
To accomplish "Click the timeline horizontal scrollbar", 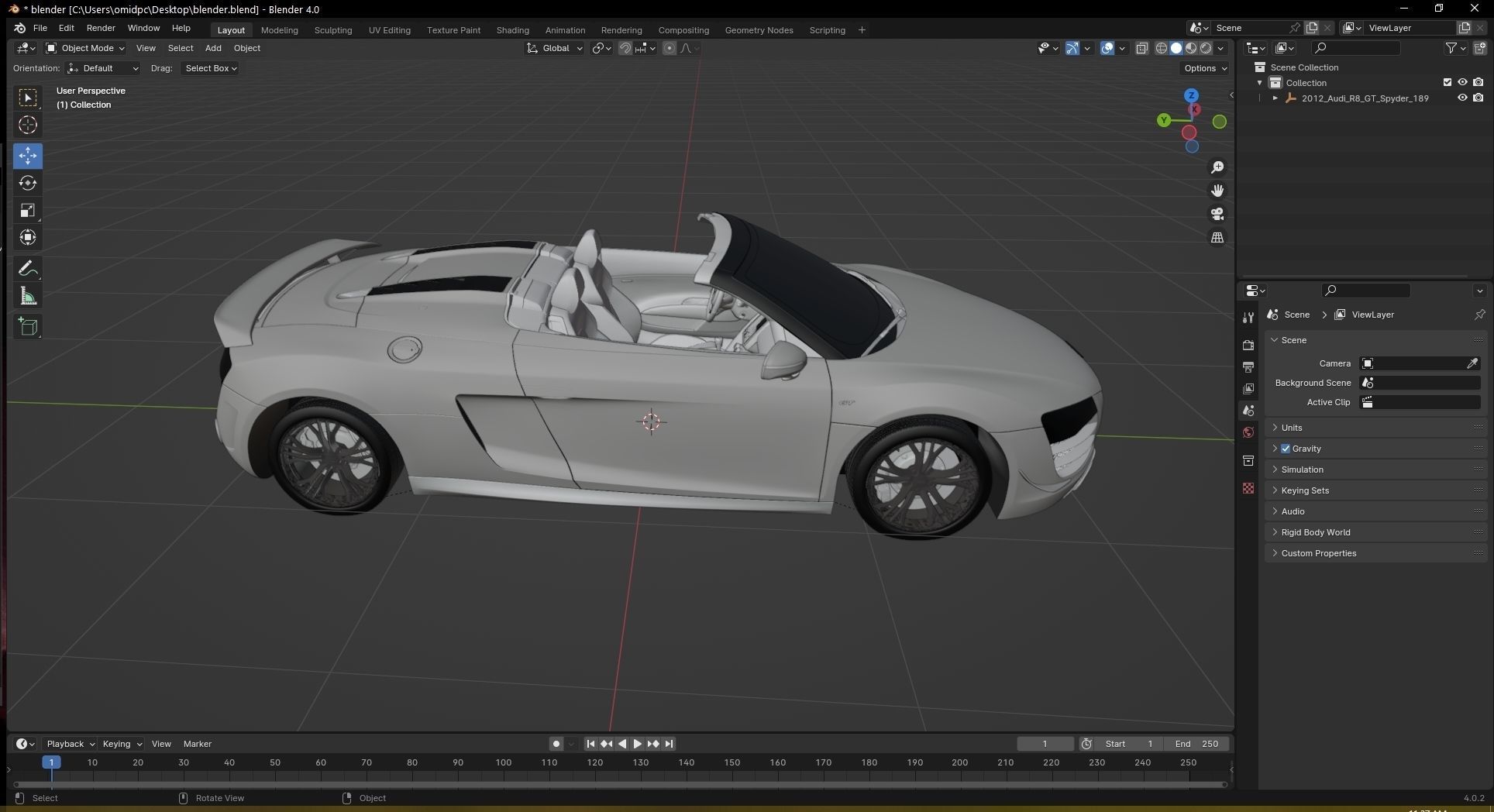I will coord(620,784).
